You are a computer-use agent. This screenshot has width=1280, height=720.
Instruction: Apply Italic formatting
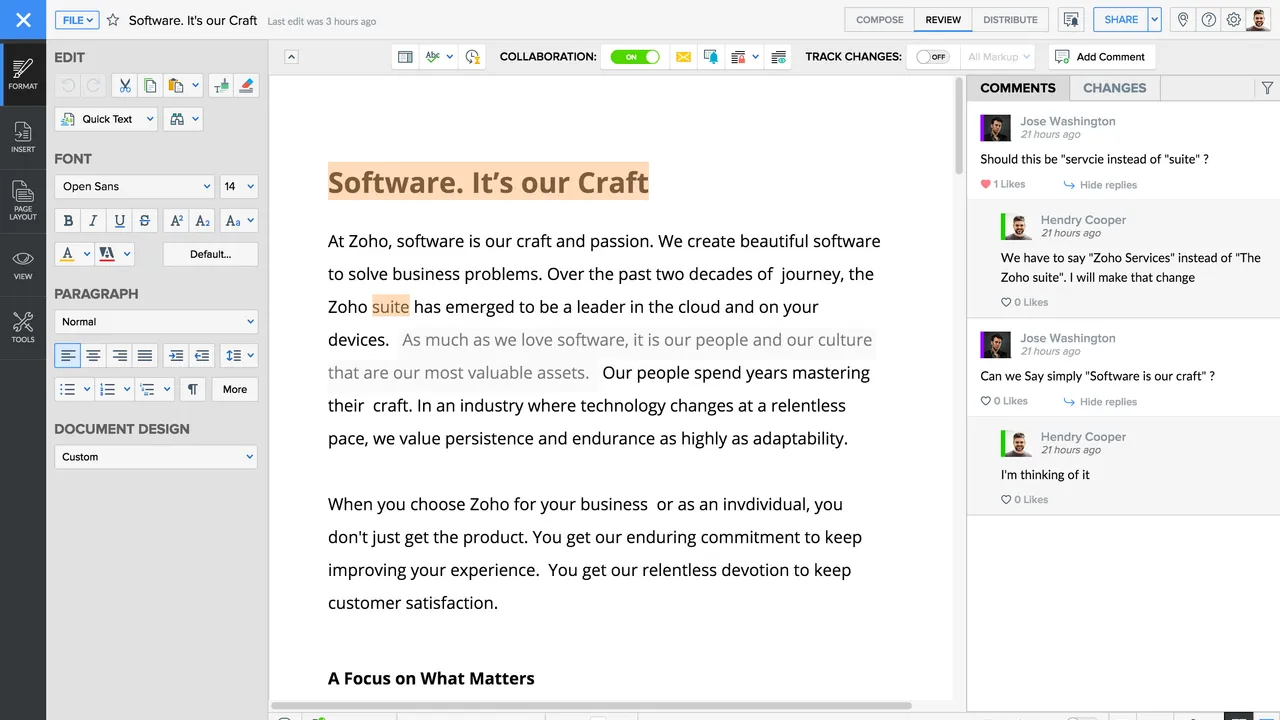(x=93, y=221)
